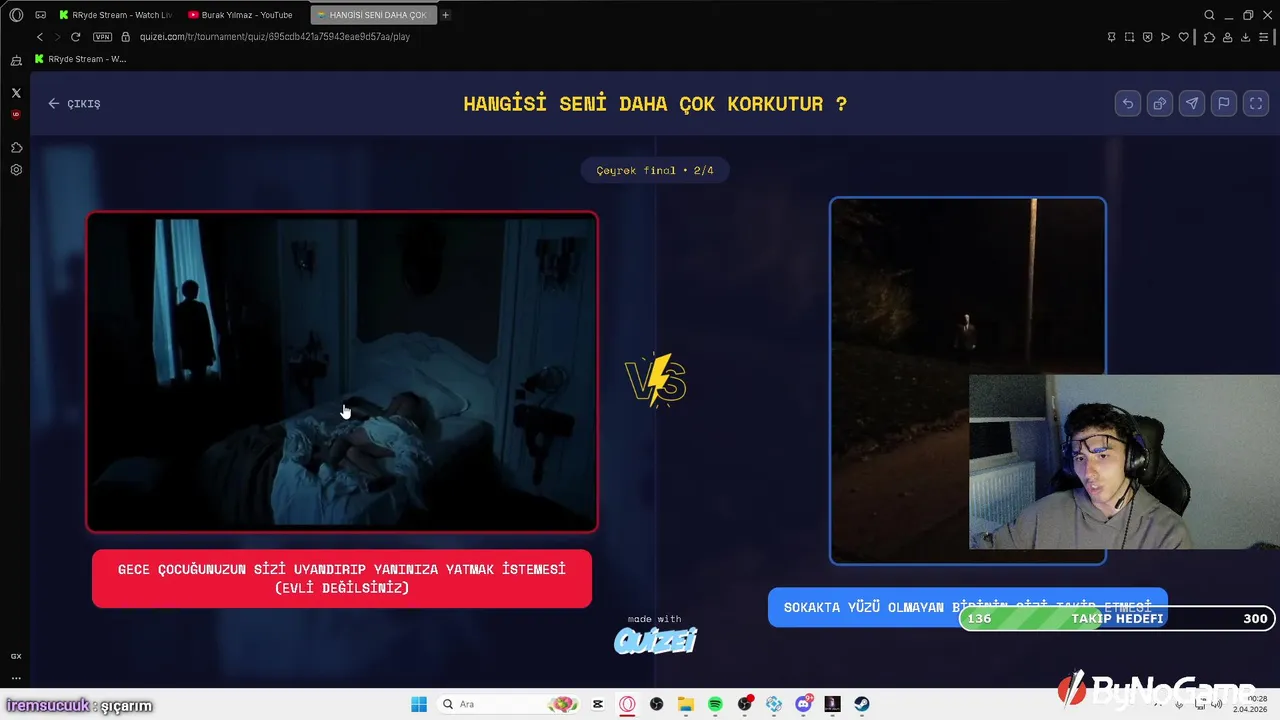
Task: Open the Opera main menu icon
Action: (x=16, y=15)
